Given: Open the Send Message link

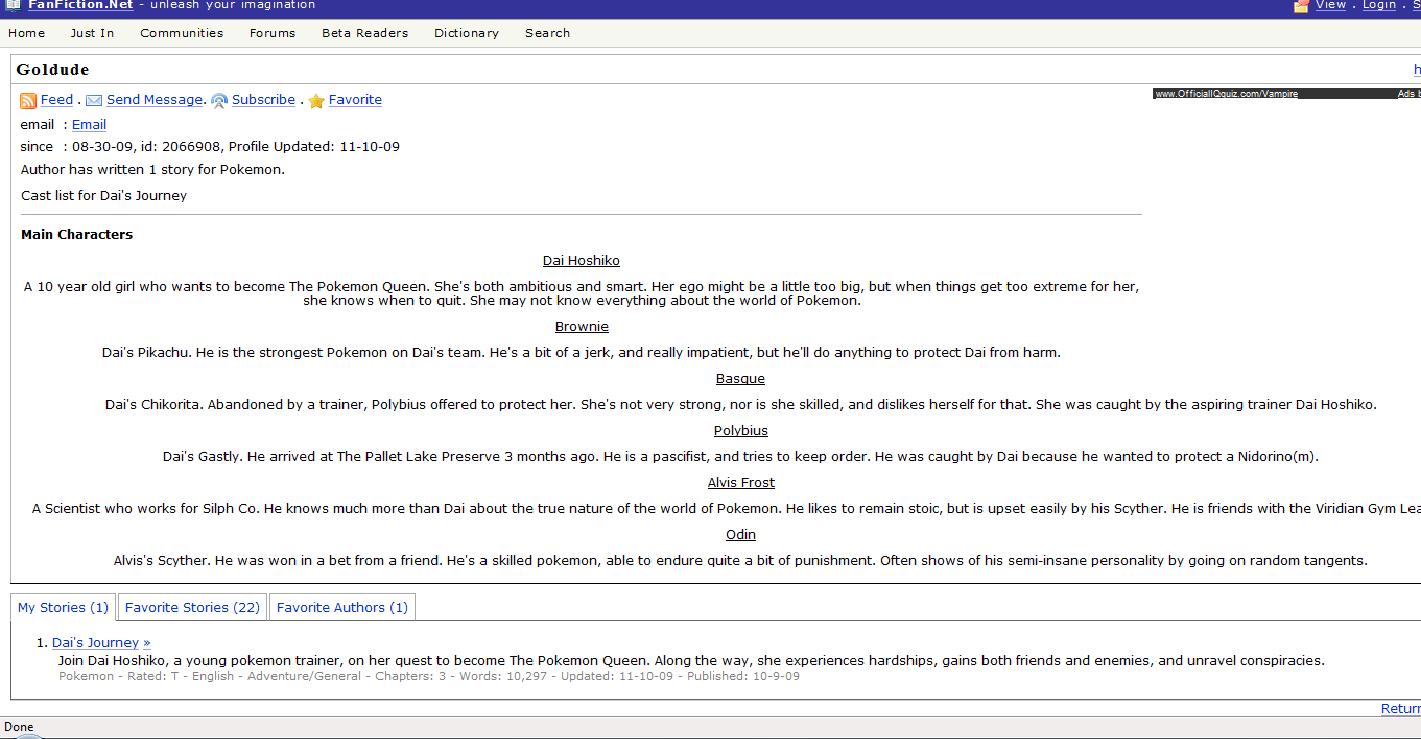Looking at the screenshot, I should [154, 100].
